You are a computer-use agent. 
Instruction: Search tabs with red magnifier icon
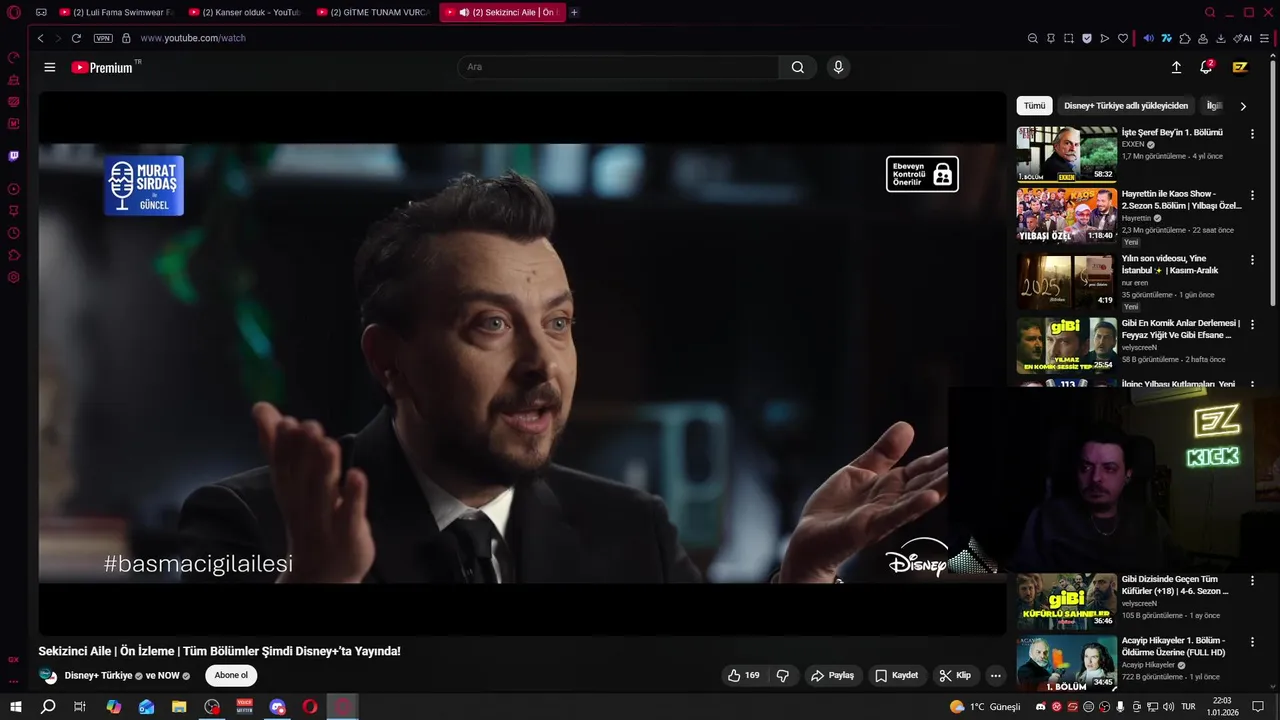click(1210, 12)
